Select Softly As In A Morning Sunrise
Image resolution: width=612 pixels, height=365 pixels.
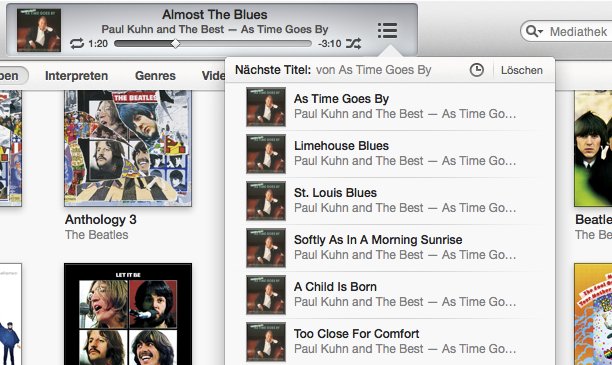pyautogui.click(x=390, y=247)
